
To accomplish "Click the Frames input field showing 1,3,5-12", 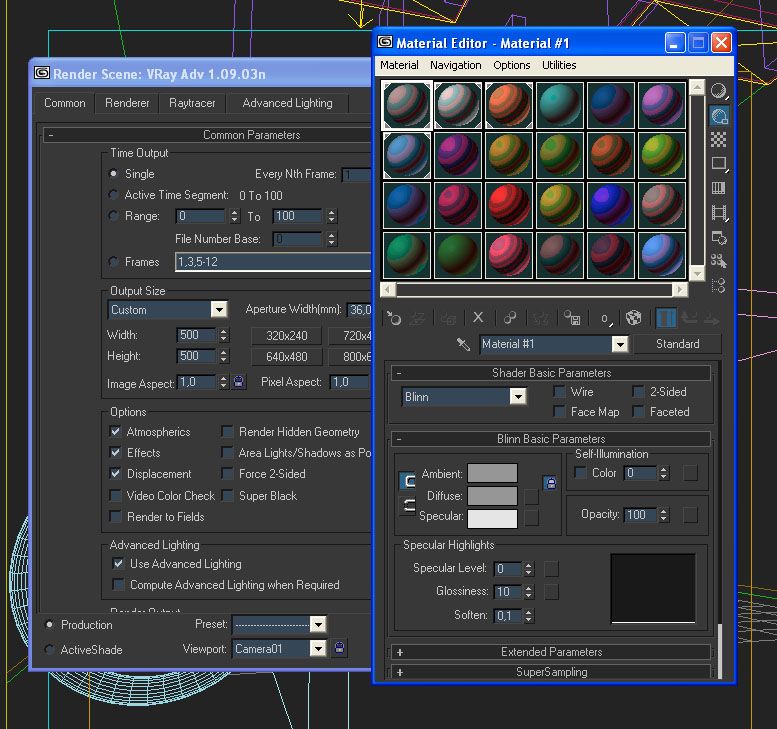I will (273, 261).
